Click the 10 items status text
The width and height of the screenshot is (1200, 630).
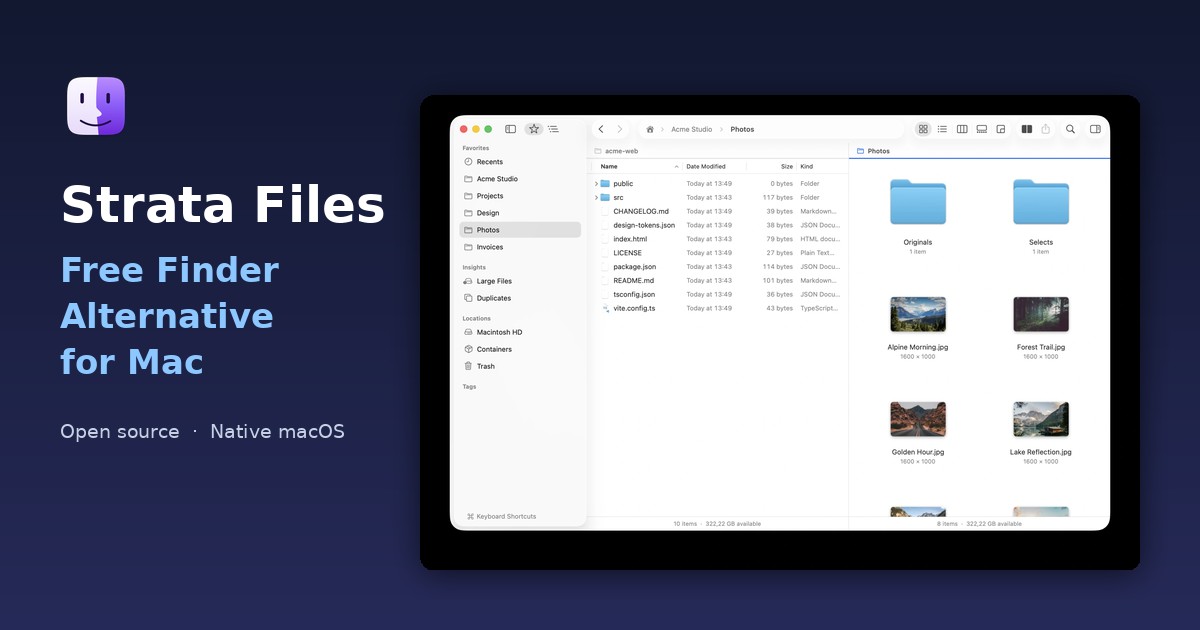click(x=685, y=524)
